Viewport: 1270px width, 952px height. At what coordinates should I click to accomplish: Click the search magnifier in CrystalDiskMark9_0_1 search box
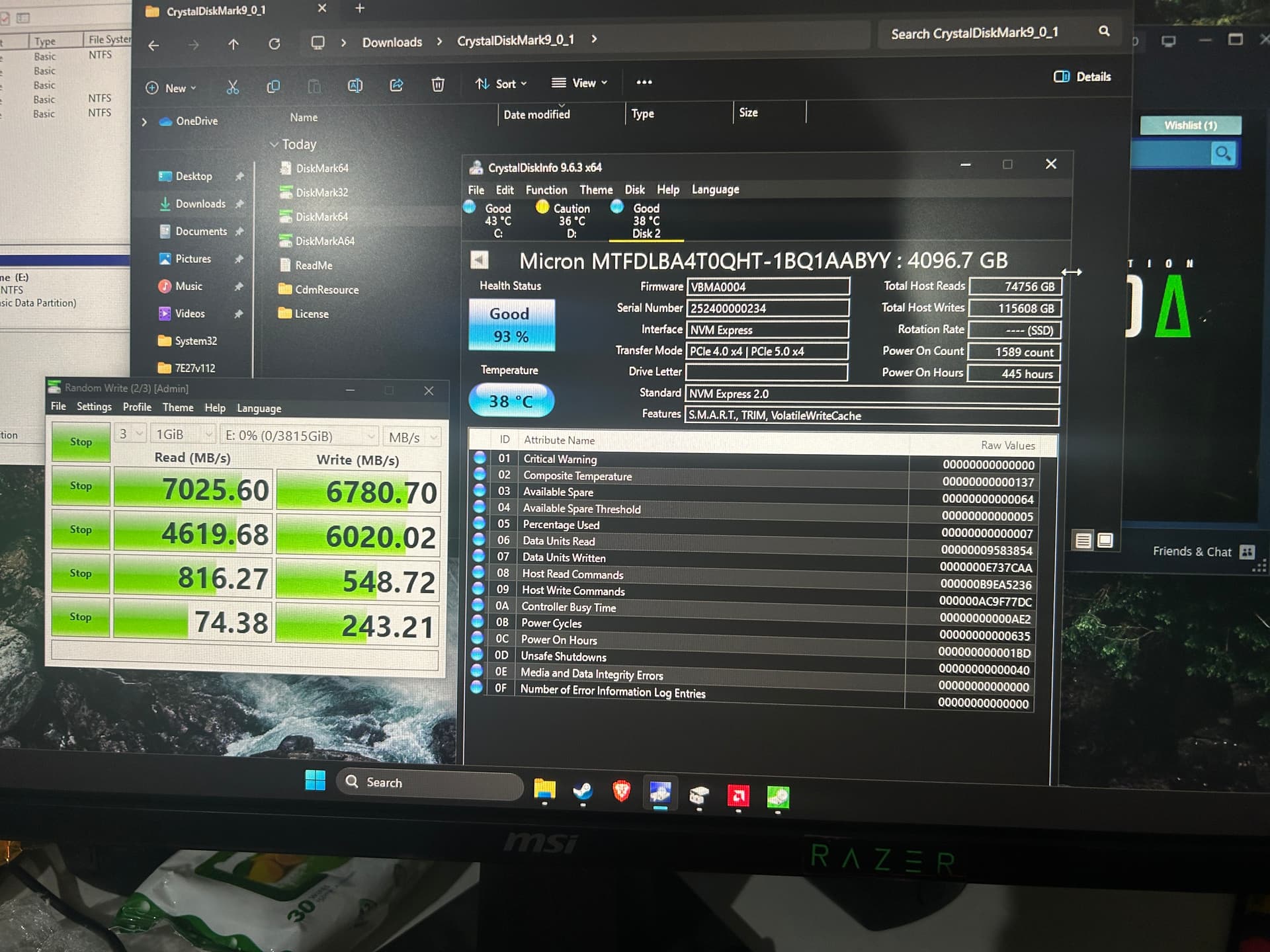click(x=1104, y=31)
